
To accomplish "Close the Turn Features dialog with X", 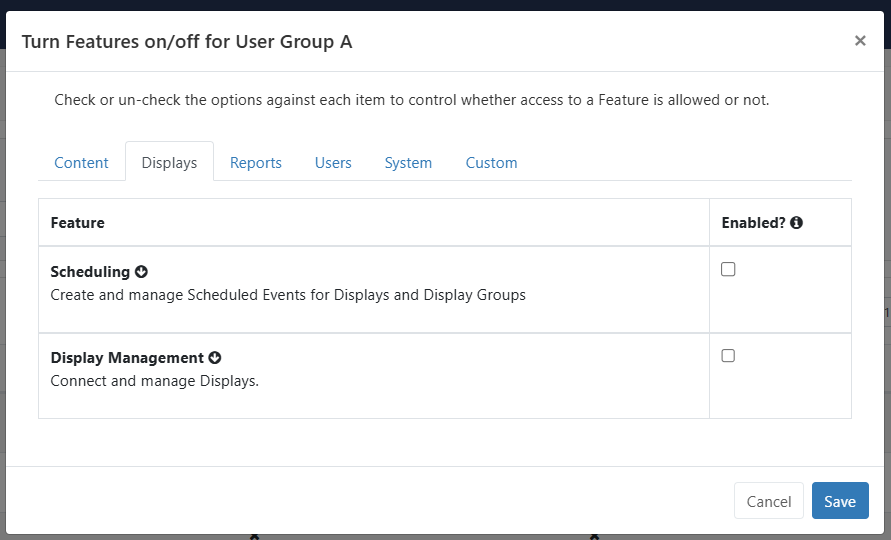I will coord(860,41).
